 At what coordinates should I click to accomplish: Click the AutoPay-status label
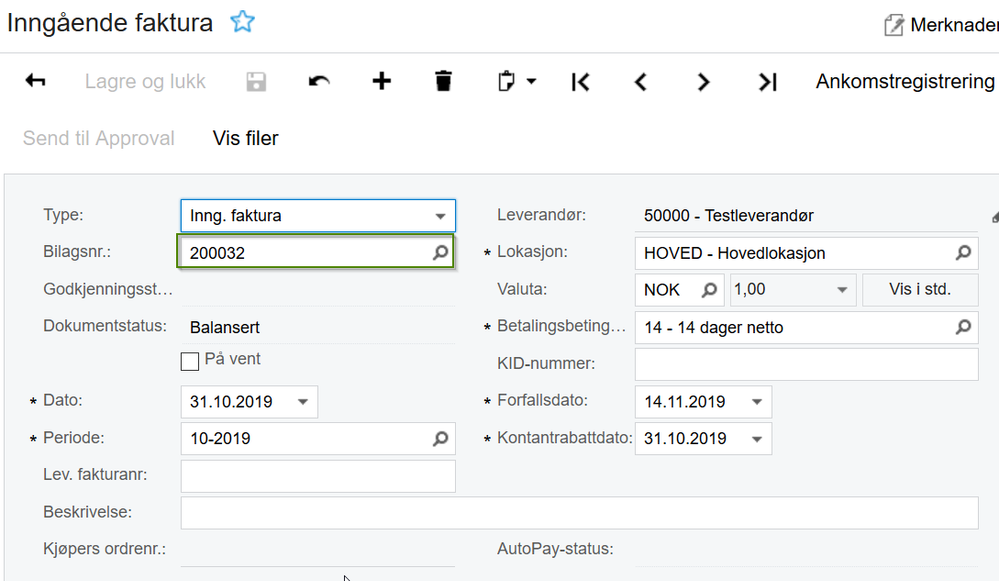pos(555,549)
